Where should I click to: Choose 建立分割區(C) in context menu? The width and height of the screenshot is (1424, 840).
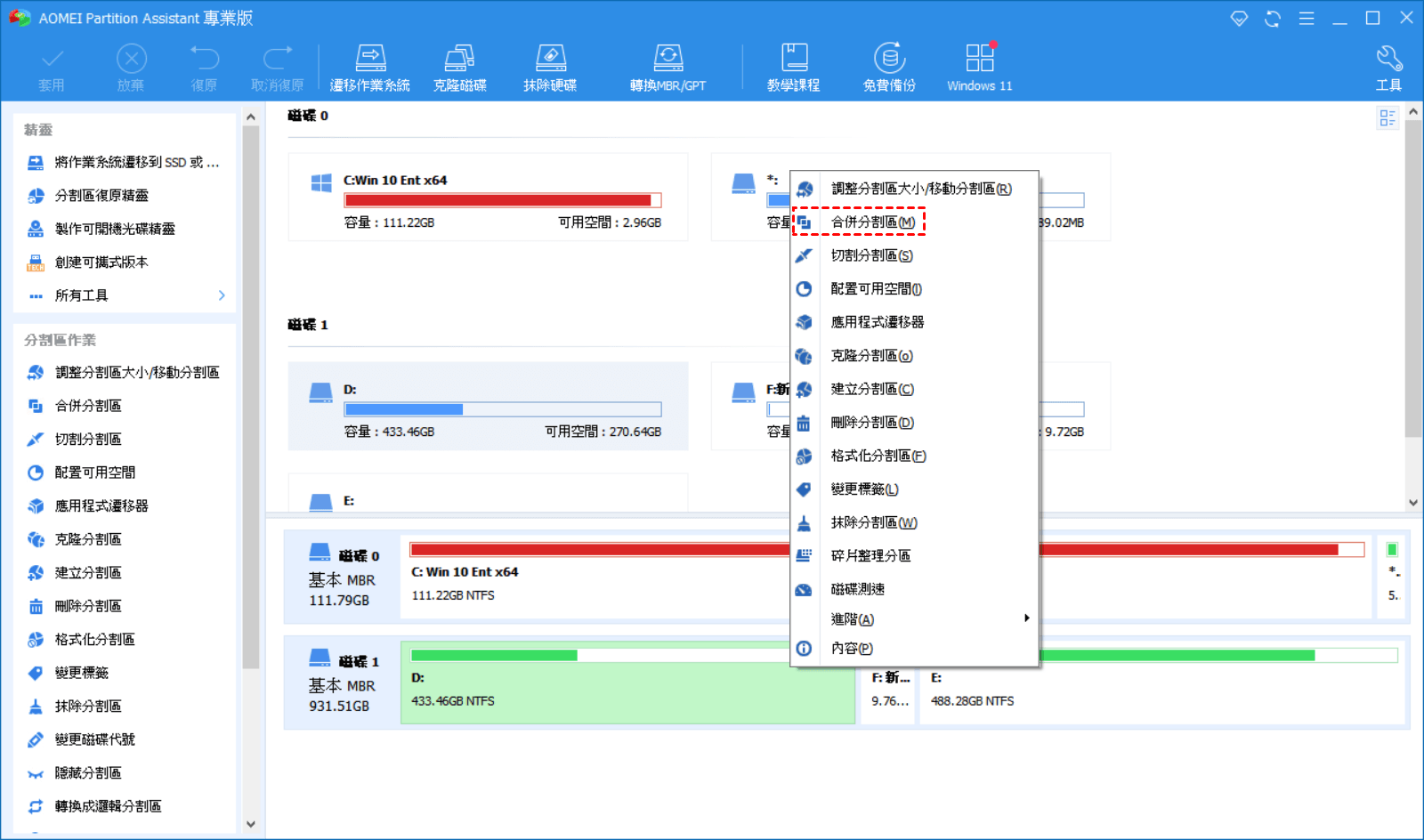click(914, 389)
